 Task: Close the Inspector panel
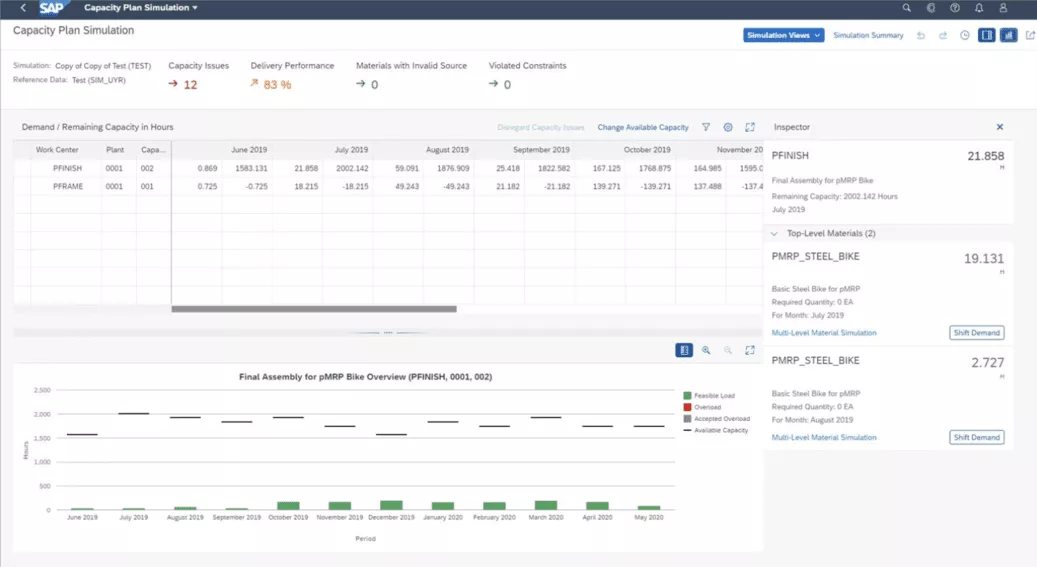click(1000, 127)
